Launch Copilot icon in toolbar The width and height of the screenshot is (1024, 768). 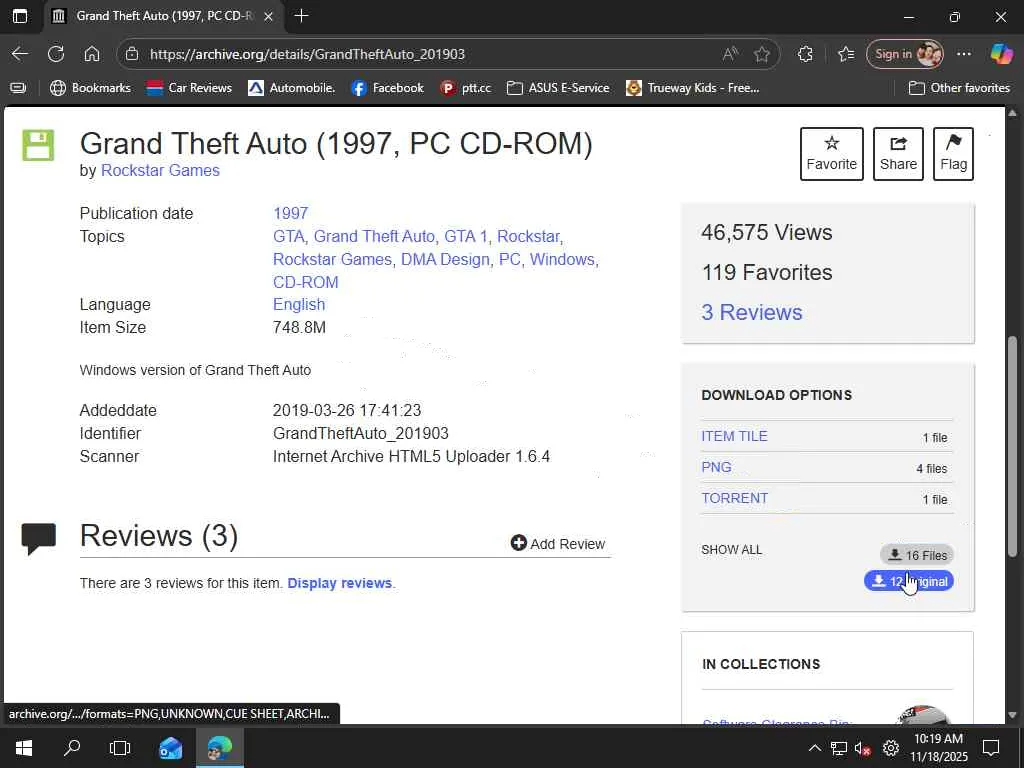click(1001, 54)
